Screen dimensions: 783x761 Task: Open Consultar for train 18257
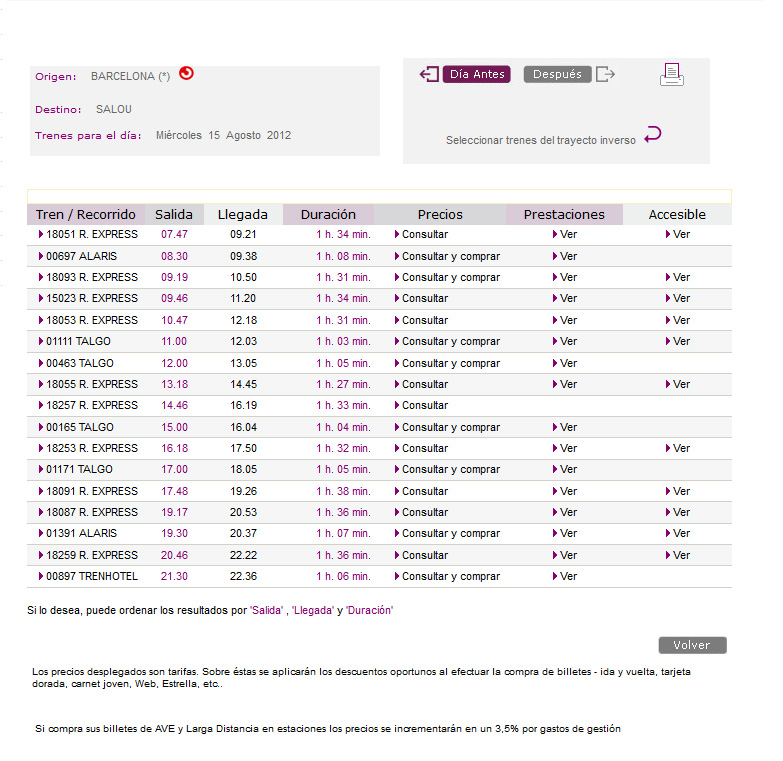(x=421, y=405)
